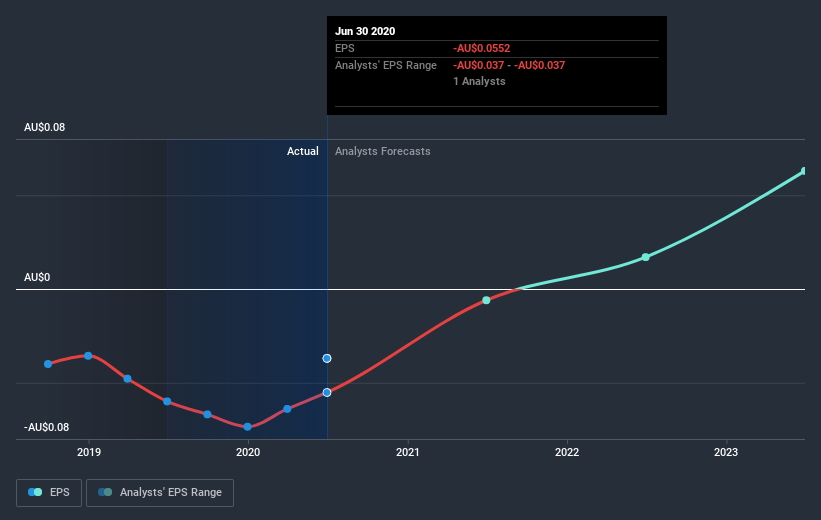The height and width of the screenshot is (520, 821).
Task: Select EPS point between 2019 and mid-2019
Action: (x=127, y=379)
